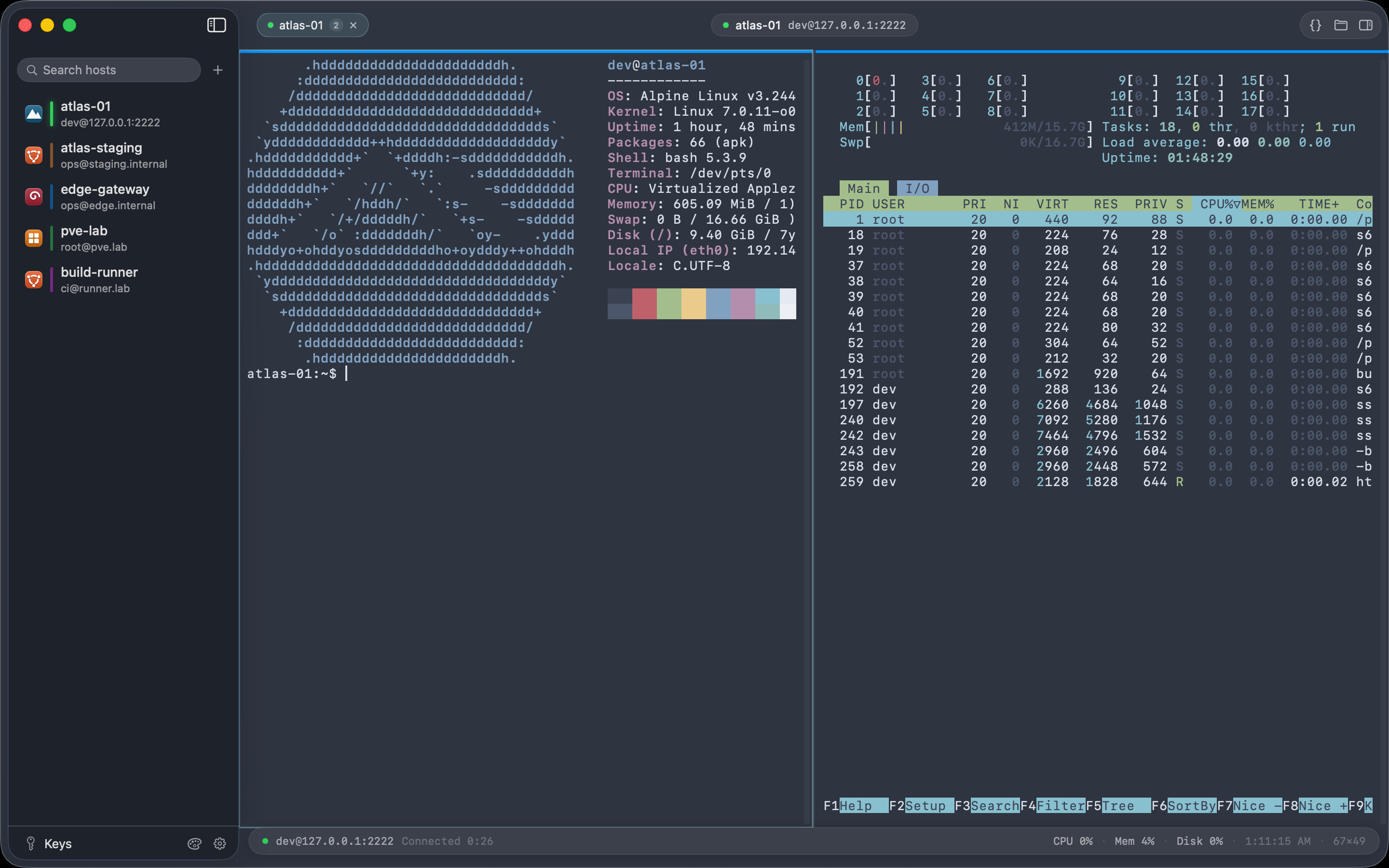The height and width of the screenshot is (868, 1389).
Task: Click the atlas-01:~$ shell prompt
Action: (292, 374)
